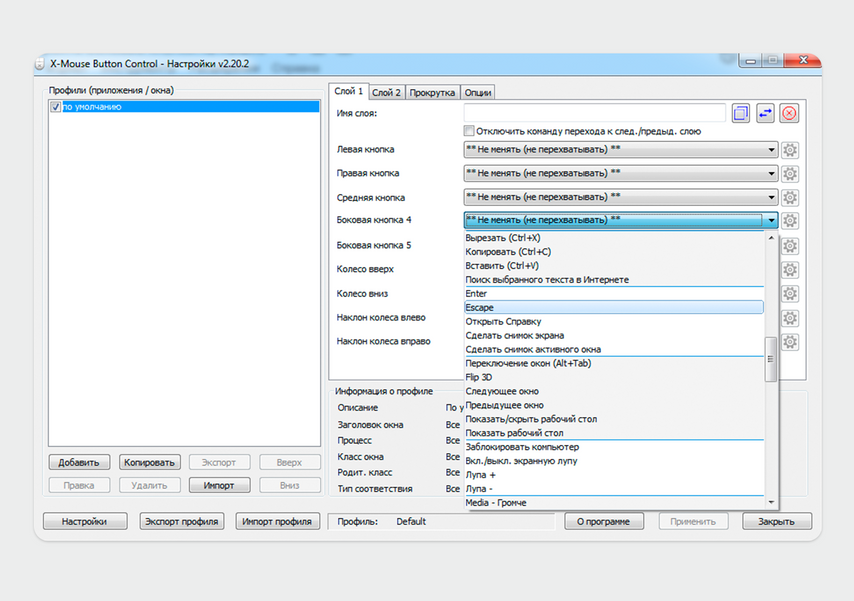Viewport: 854px width, 601px height.
Task: Click the dropdown list scrollbar thumb
Action: click(771, 360)
